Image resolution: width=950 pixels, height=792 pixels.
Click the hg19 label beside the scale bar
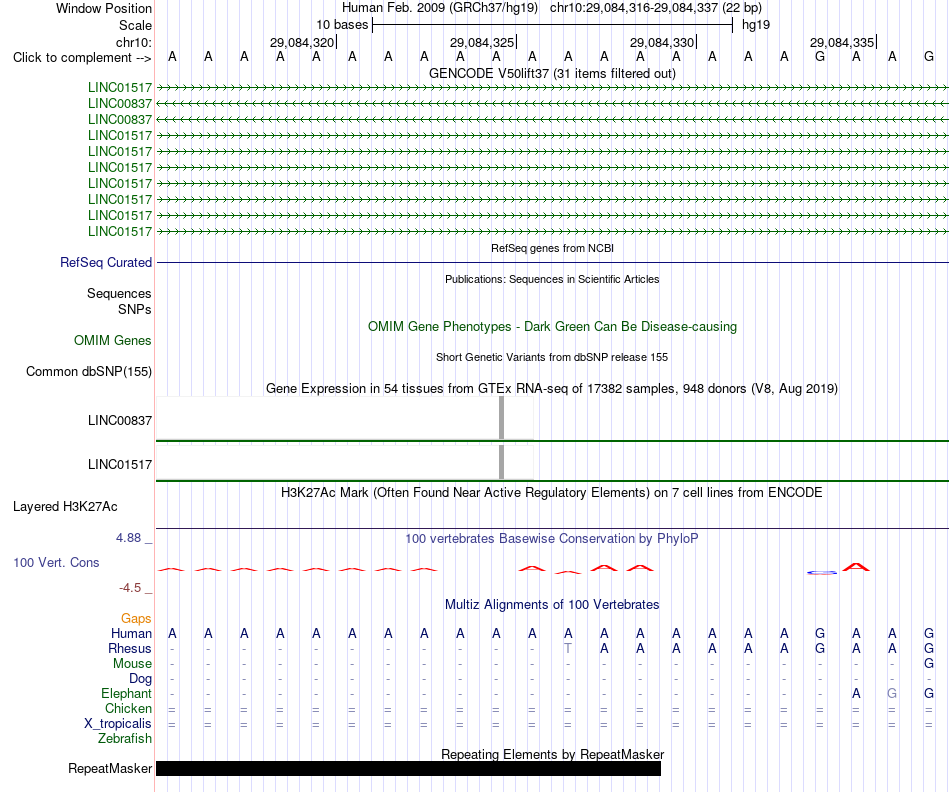(x=756, y=25)
